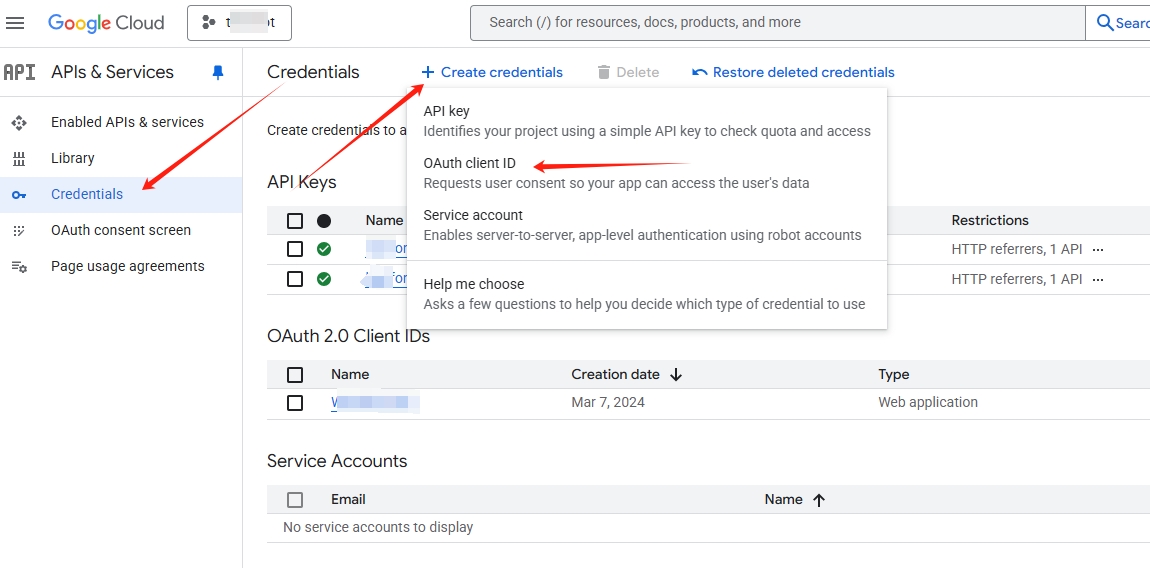Screen dimensions: 1150x568
Task: Click the Search button magnifier
Action: pyautogui.click(x=1105, y=23)
